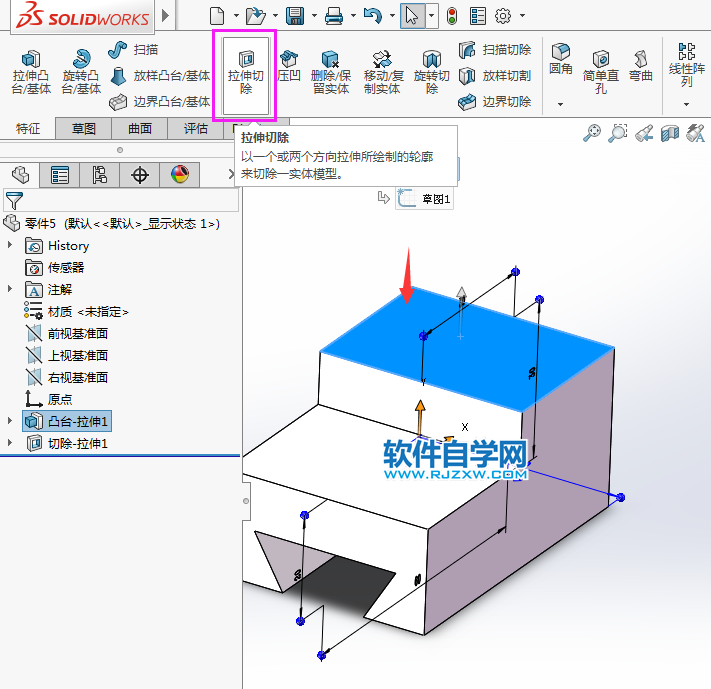Click the tree filter funnel icon
This screenshot has height=689, width=711.
pyautogui.click(x=14, y=200)
